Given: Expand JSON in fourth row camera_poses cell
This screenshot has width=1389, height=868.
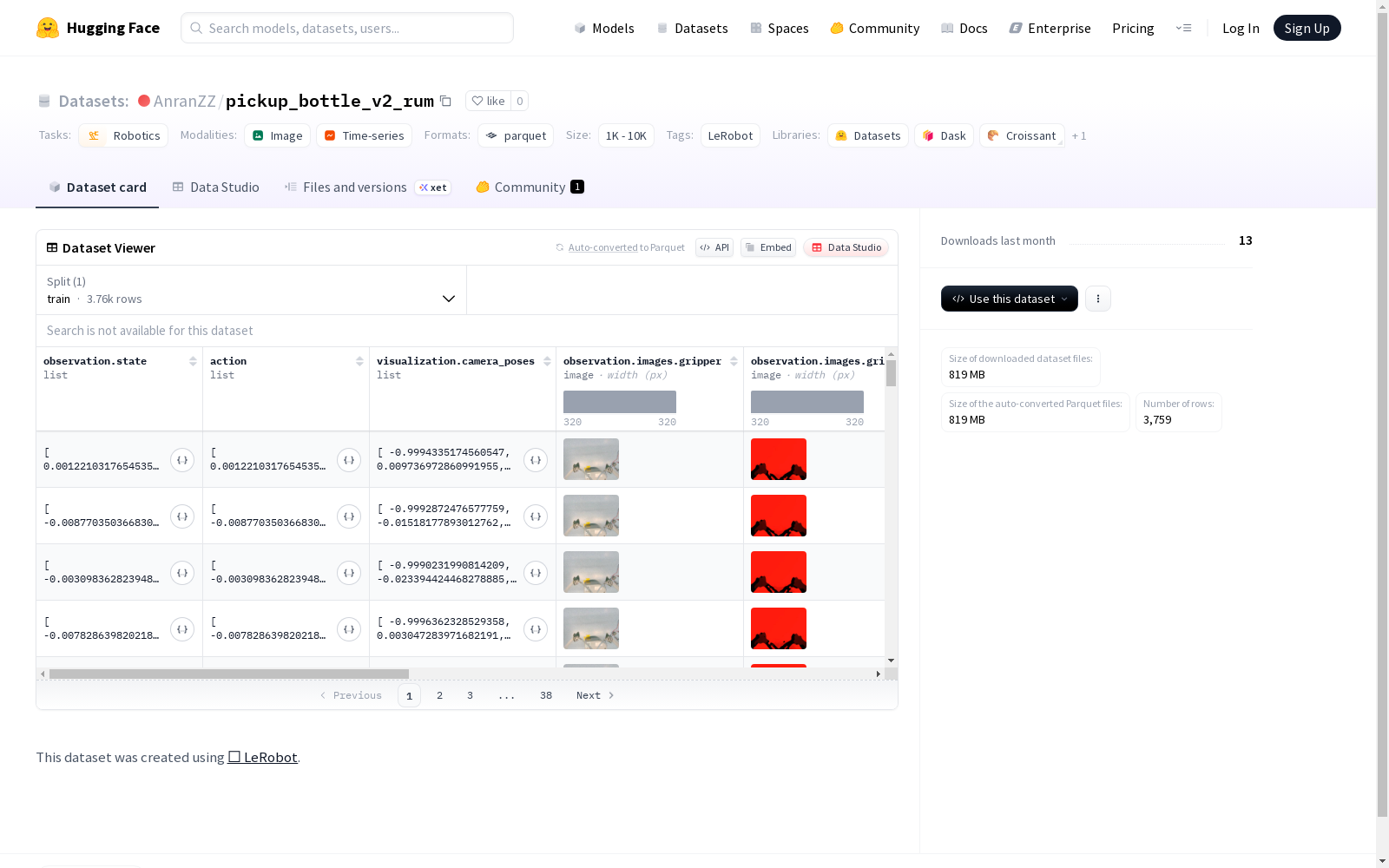Looking at the screenshot, I should 536,629.
